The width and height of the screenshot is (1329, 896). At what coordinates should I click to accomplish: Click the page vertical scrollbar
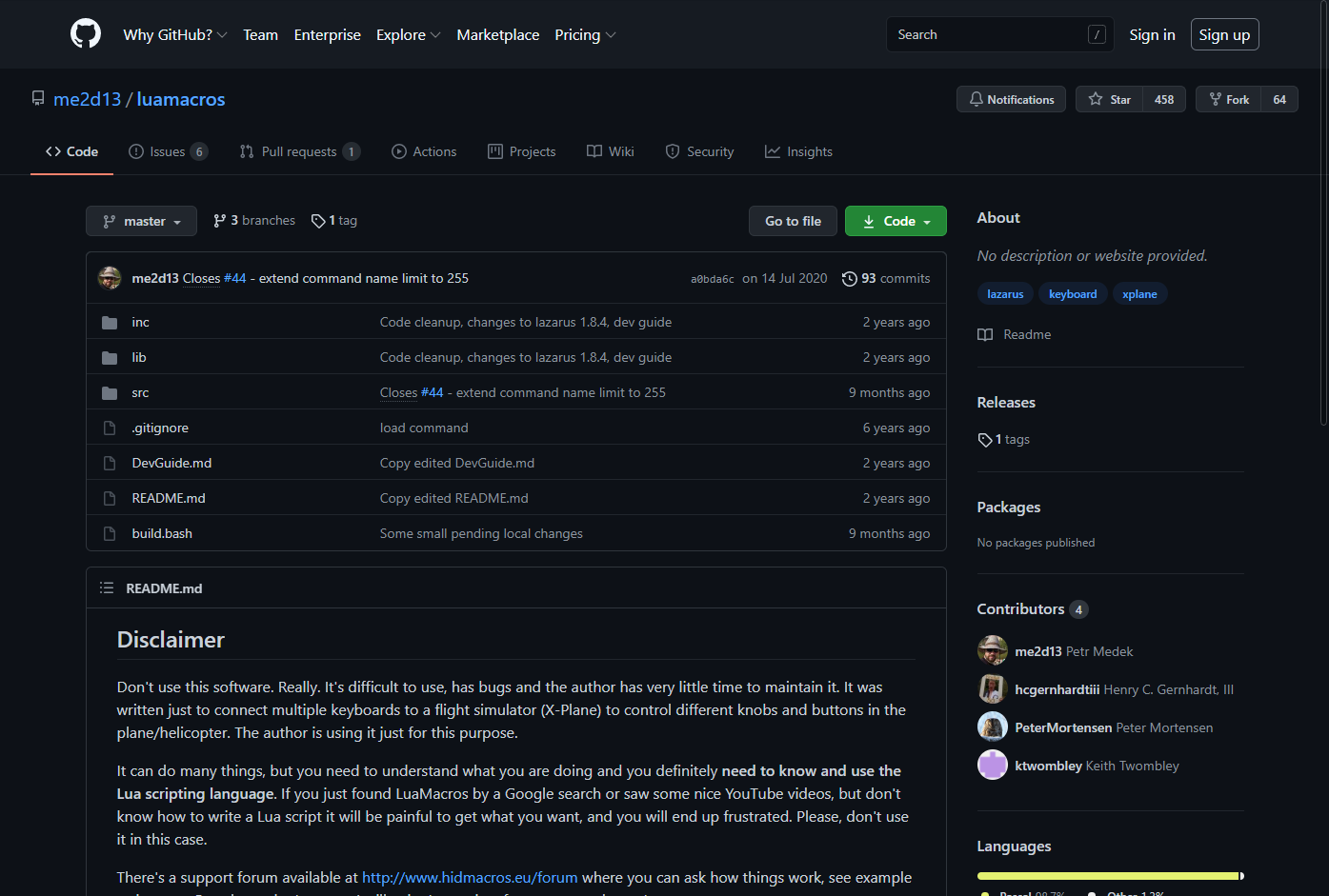tap(1324, 213)
